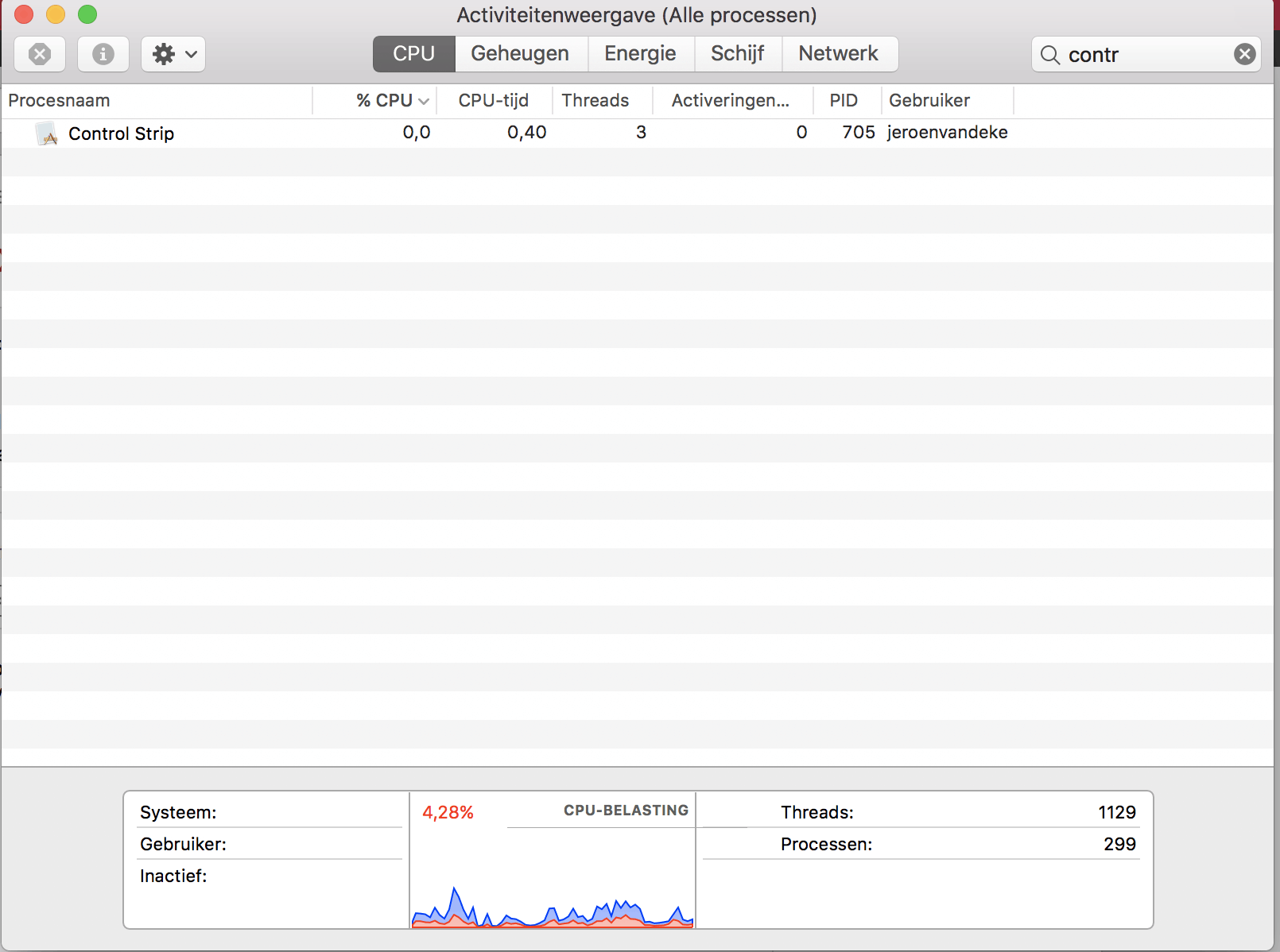Click the quit process (X) toolbar button
Viewport: 1280px width, 952px height.
point(40,54)
